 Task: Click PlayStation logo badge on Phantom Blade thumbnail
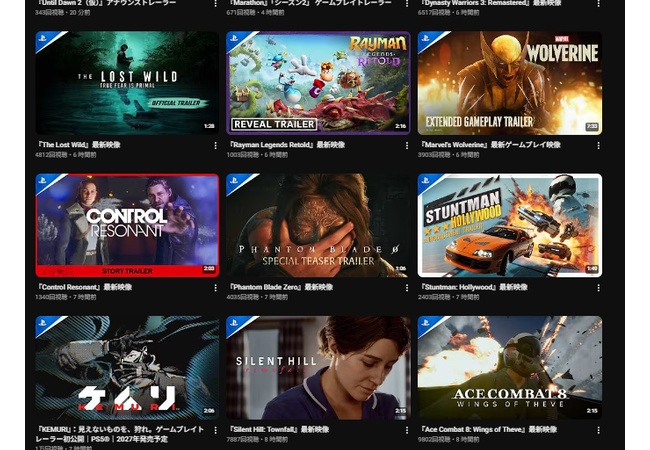point(234,181)
